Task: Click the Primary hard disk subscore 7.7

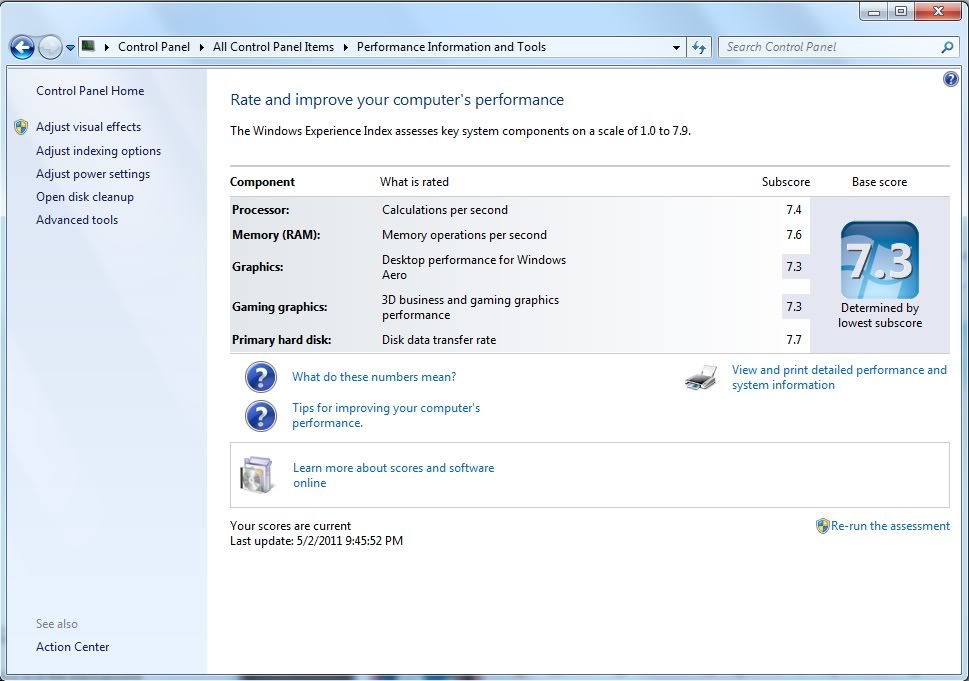Action: point(793,340)
